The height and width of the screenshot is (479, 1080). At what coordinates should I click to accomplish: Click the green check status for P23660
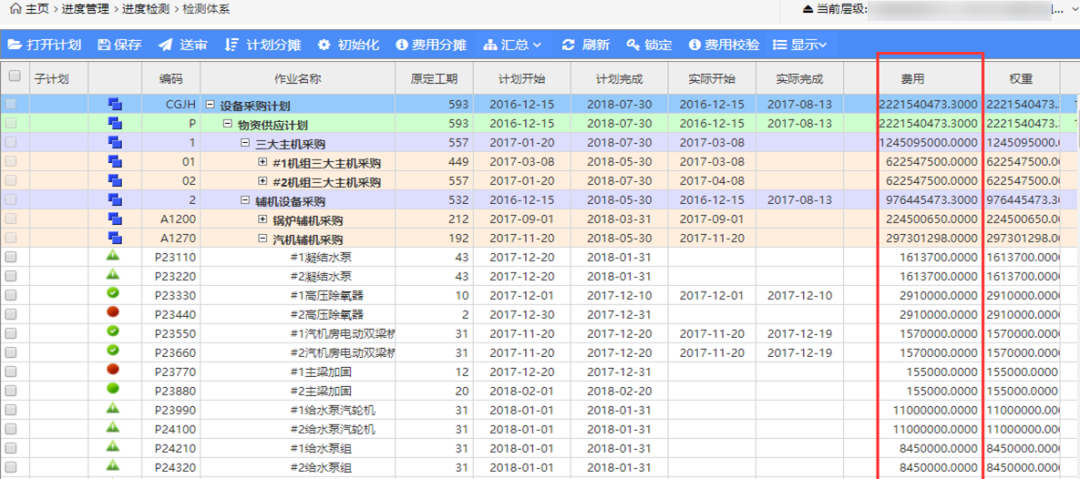click(x=114, y=351)
